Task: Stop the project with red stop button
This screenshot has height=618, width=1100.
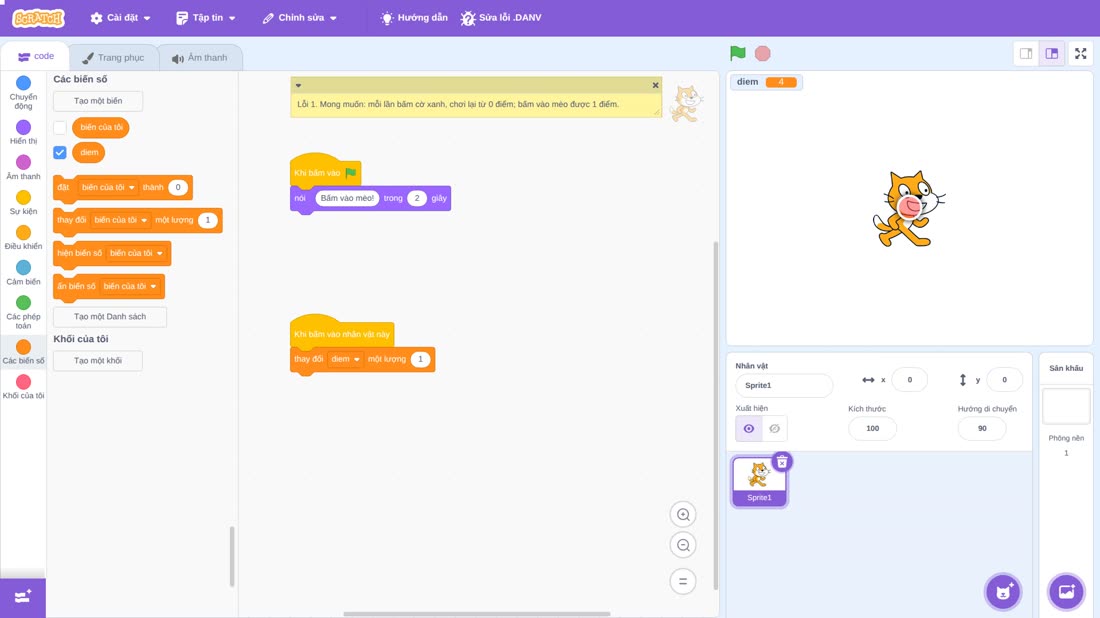Action: click(763, 53)
